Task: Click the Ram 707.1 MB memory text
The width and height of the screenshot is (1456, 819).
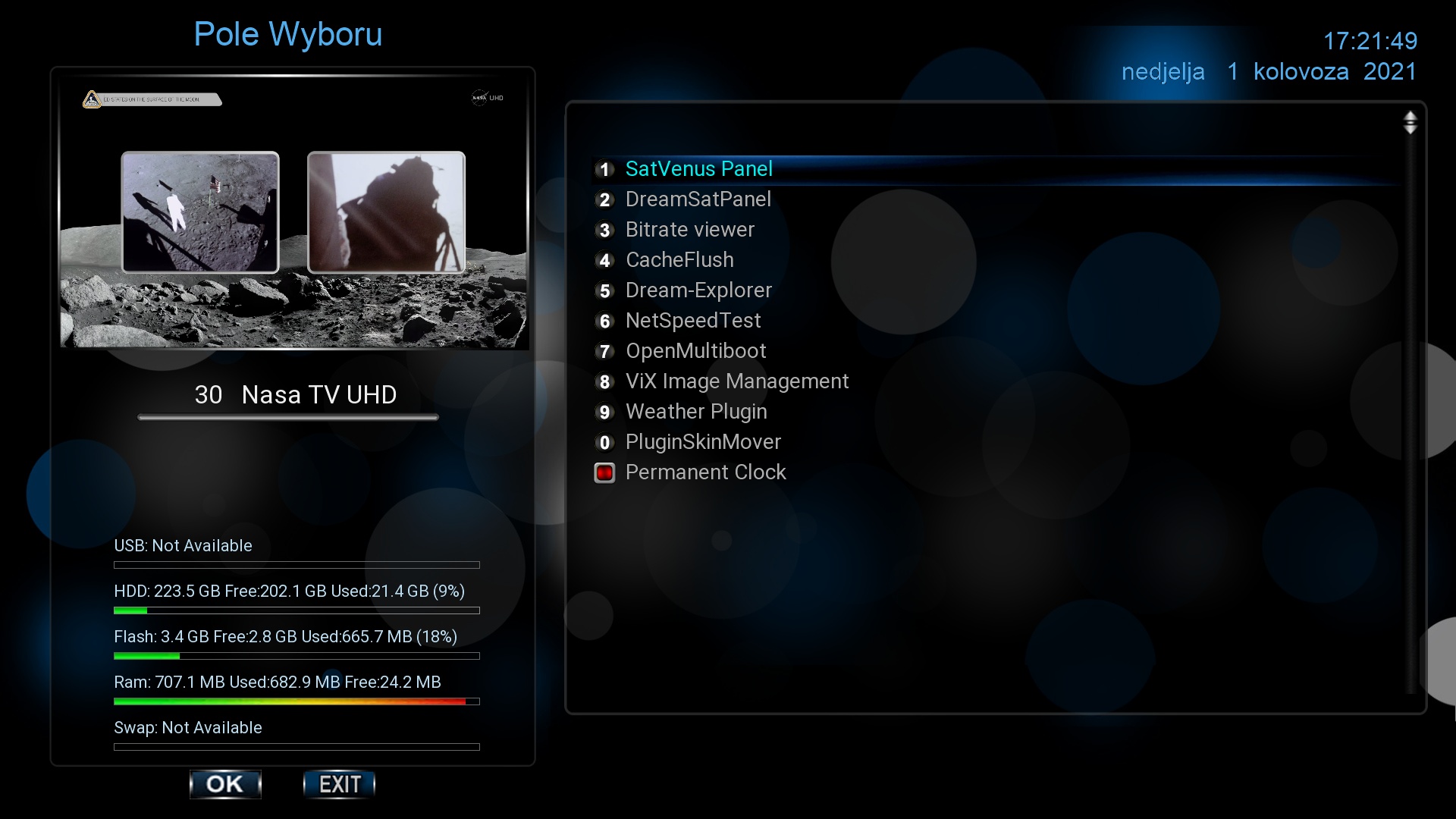Action: pyautogui.click(x=278, y=682)
